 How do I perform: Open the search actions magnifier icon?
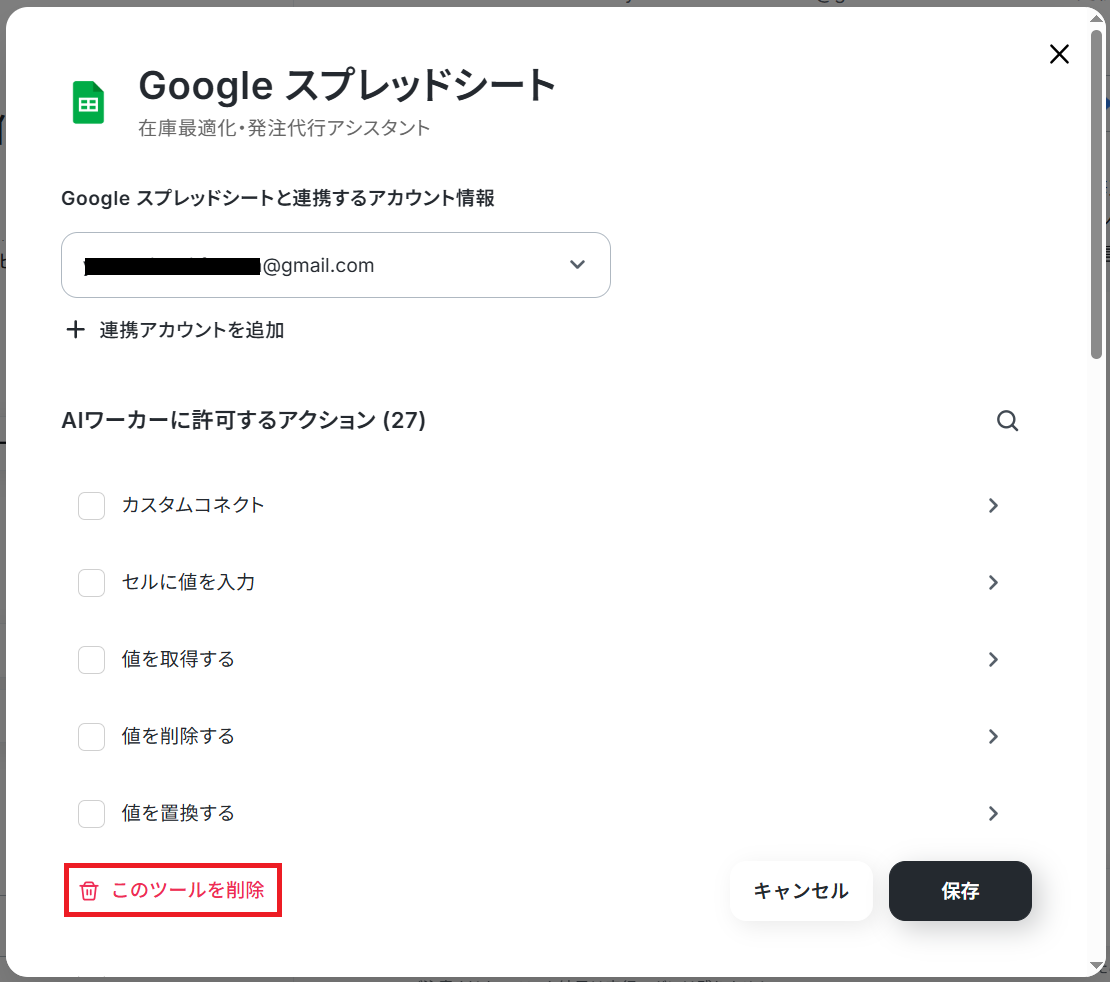click(1007, 421)
